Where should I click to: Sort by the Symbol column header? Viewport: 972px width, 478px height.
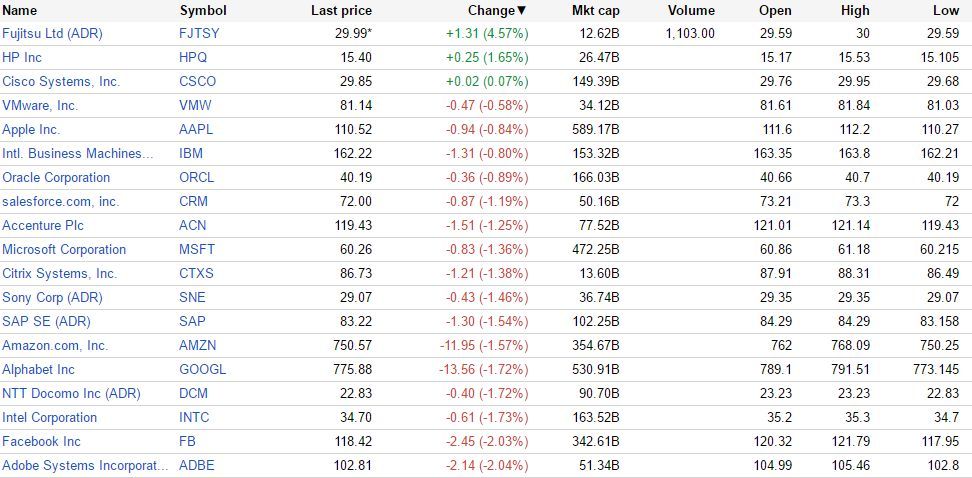[203, 10]
